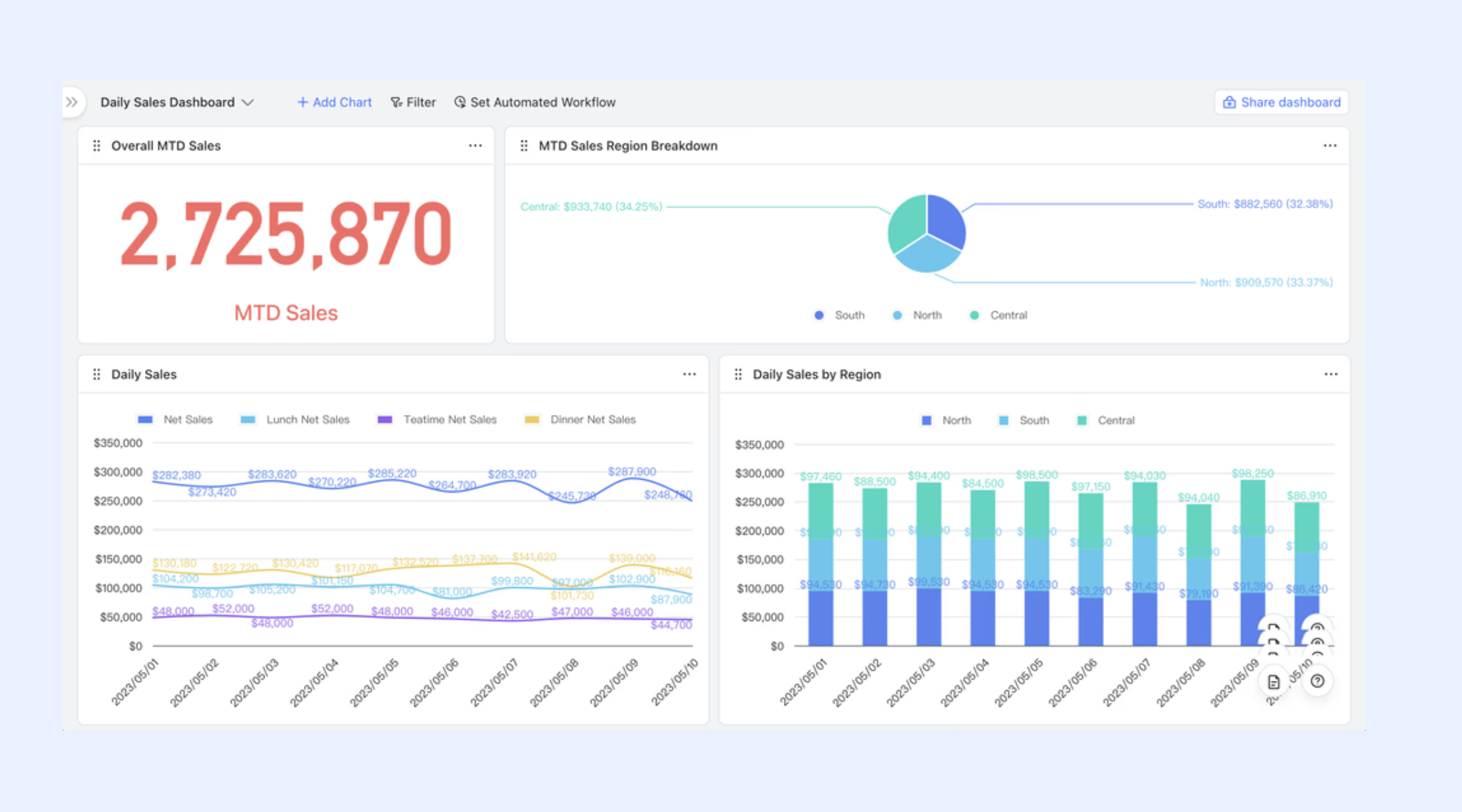Open MTD Sales Region Breakdown options menu

pos(1330,145)
